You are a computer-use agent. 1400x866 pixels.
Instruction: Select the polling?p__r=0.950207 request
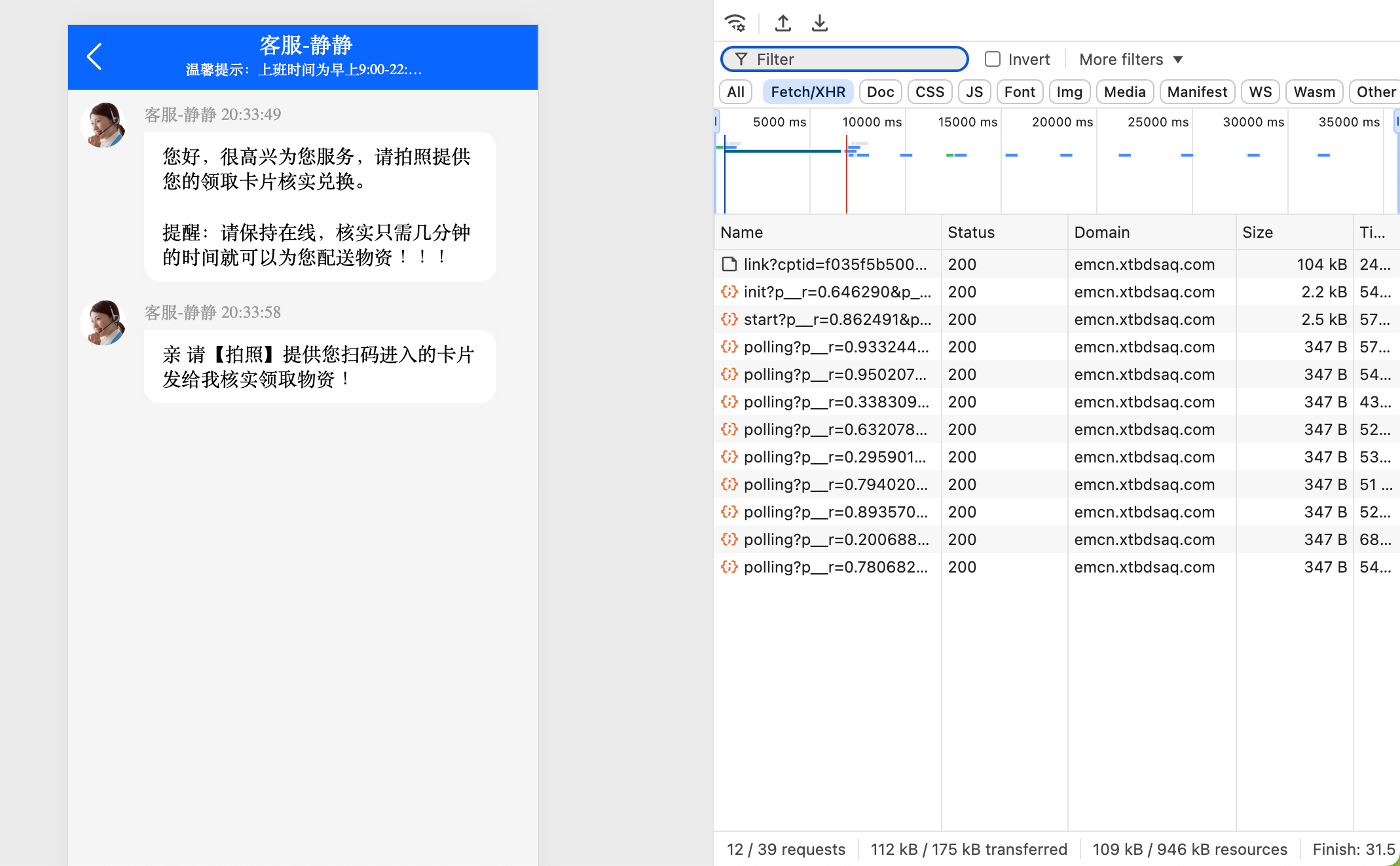pos(1056,374)
